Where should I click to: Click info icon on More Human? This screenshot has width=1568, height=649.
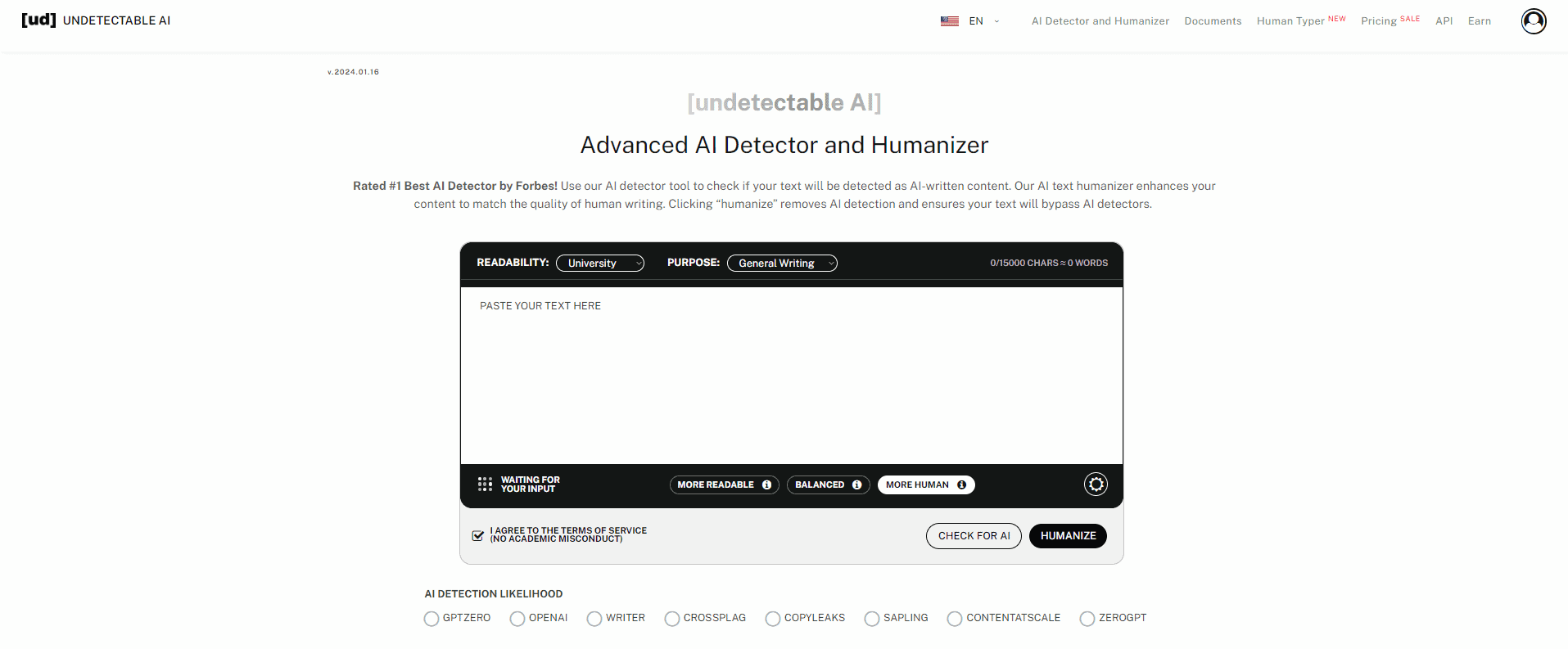tap(962, 484)
